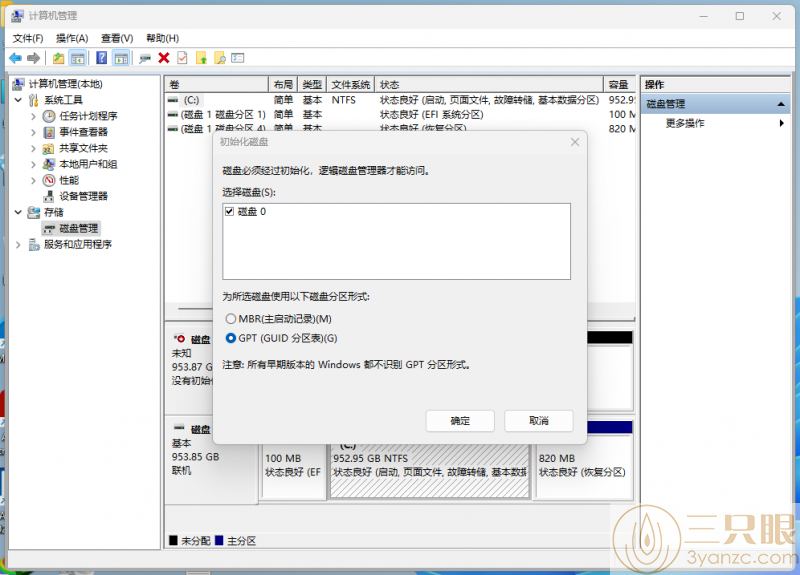Toggle the 磁盘 0 checkbox
Screen dimensions: 800x575
coord(230,211)
